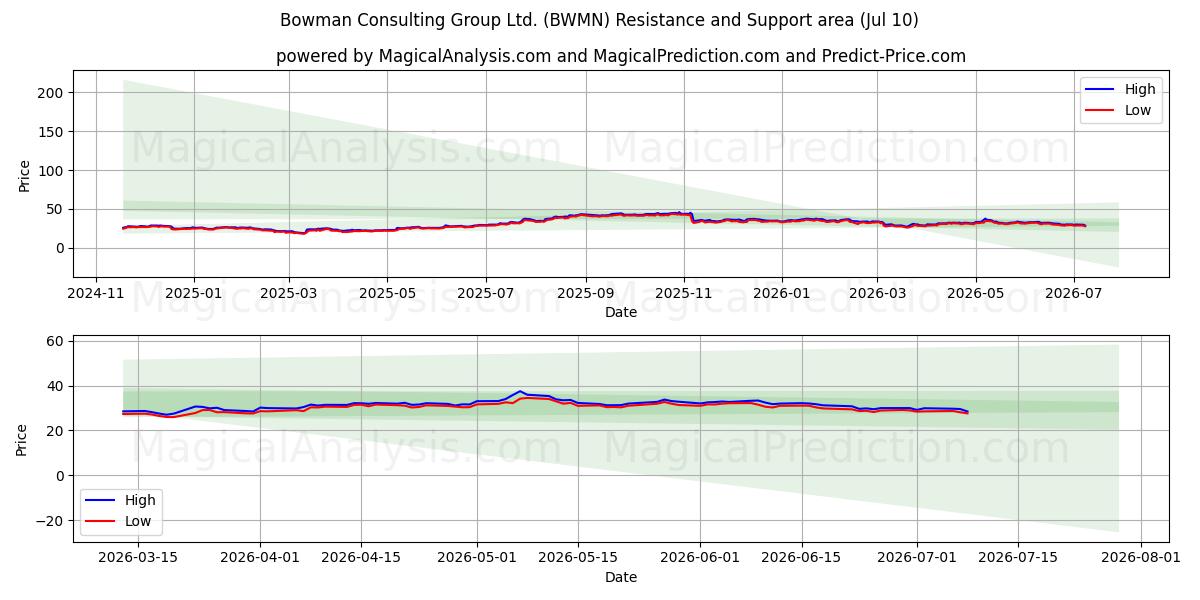
Task: Click the 100 price tick in top chart
Action: (x=52, y=171)
